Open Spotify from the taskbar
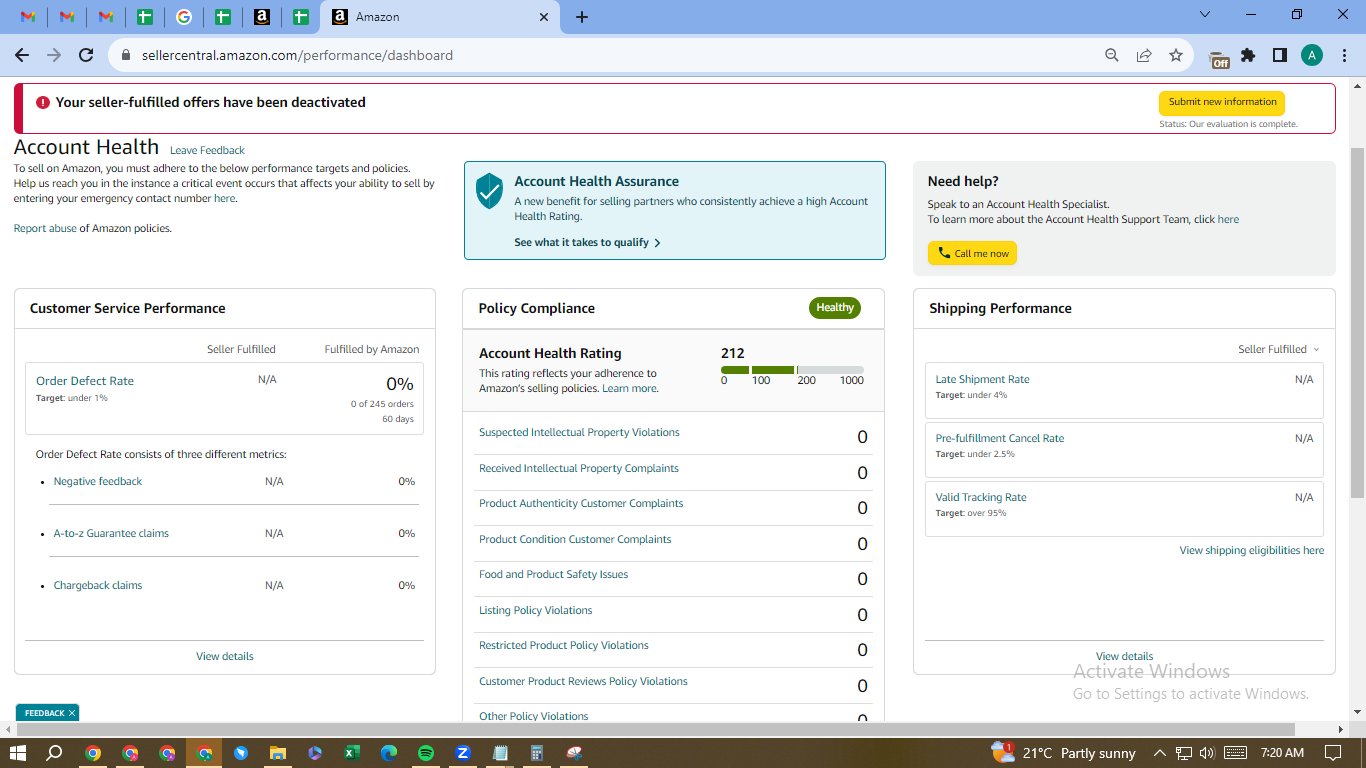The image size is (1366, 768). pos(426,753)
